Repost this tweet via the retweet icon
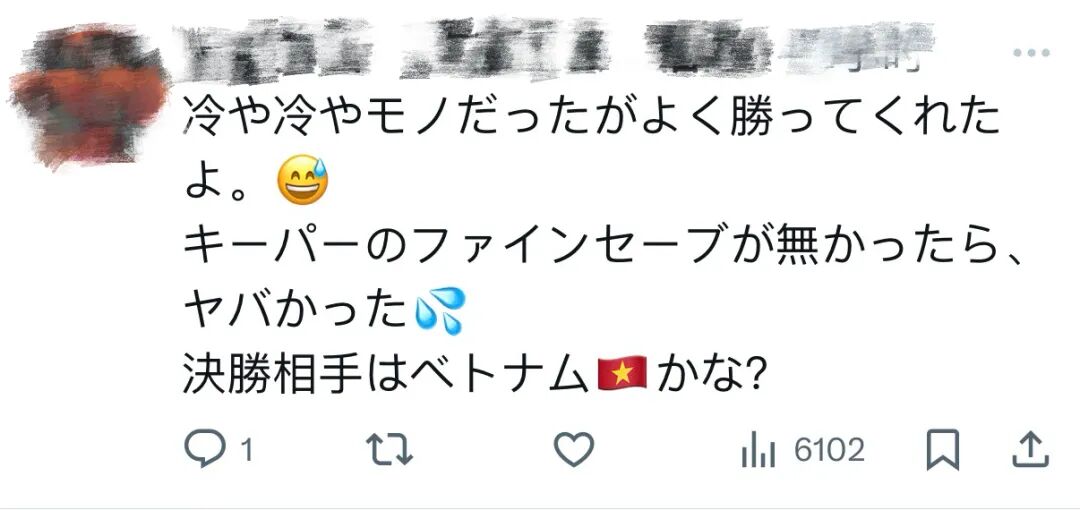 (389, 450)
